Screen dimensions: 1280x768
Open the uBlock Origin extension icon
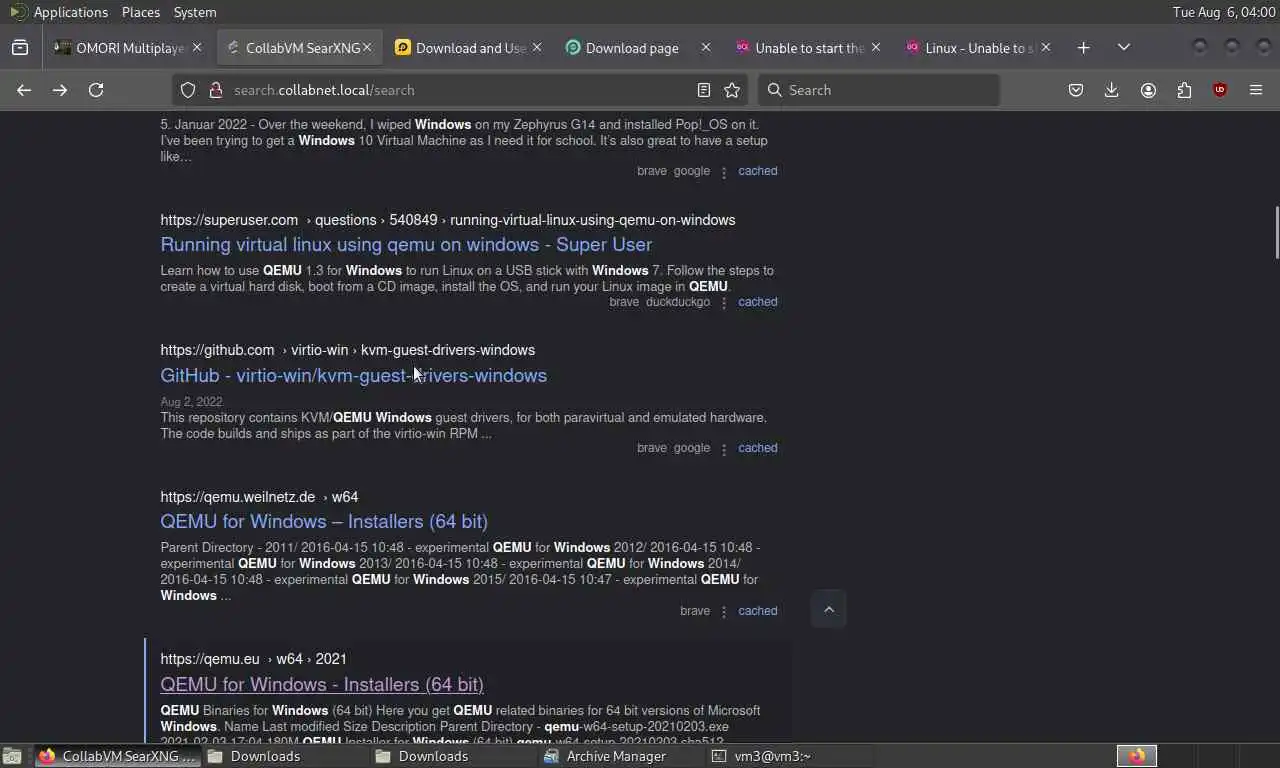(1220, 90)
